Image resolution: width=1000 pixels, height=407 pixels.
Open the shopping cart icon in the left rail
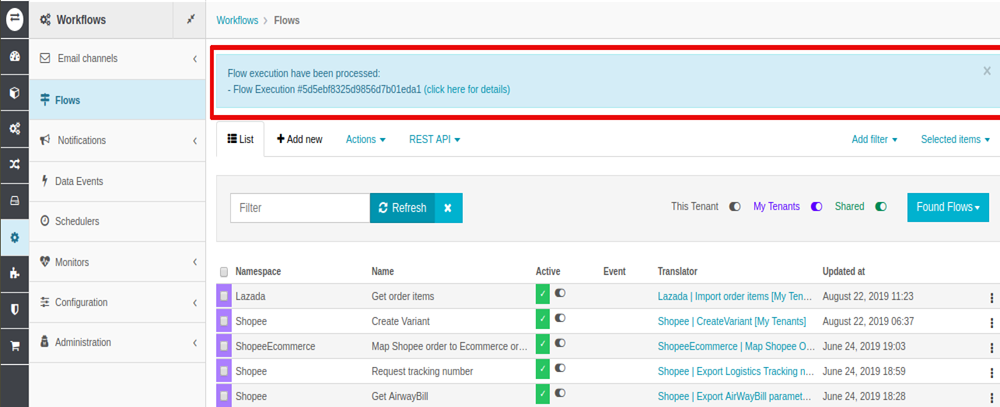click(x=14, y=346)
